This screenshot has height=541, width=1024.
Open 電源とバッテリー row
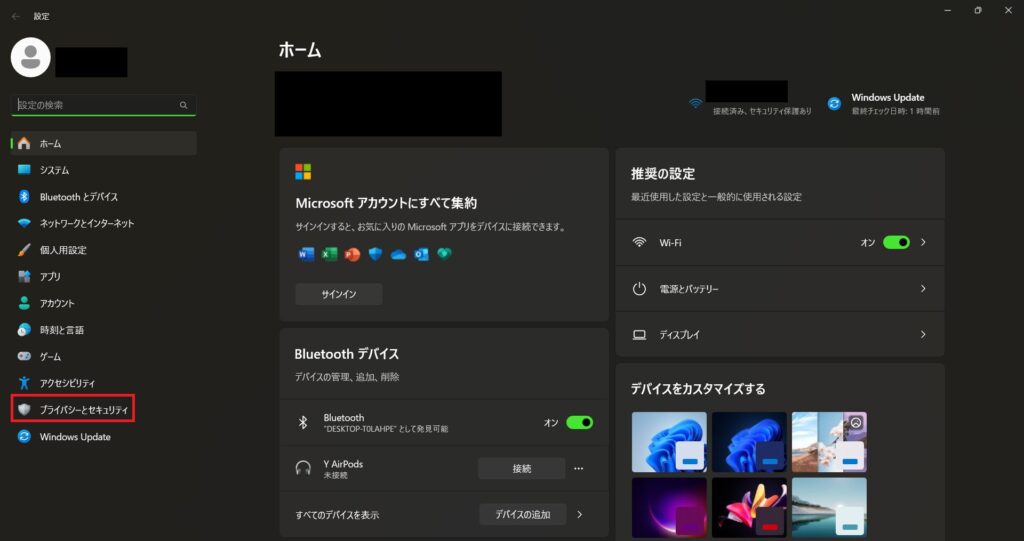pyautogui.click(x=780, y=288)
